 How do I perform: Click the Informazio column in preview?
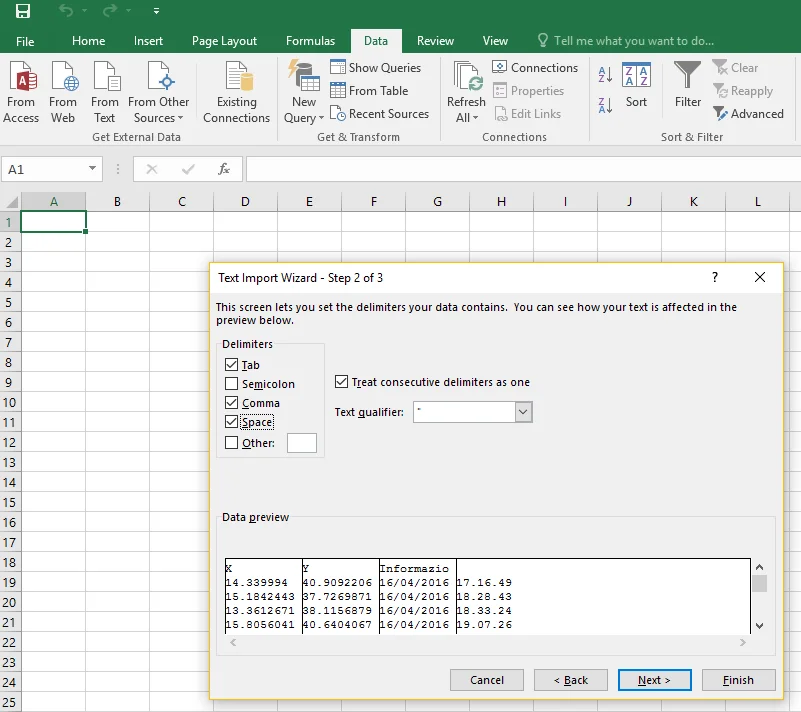418,597
